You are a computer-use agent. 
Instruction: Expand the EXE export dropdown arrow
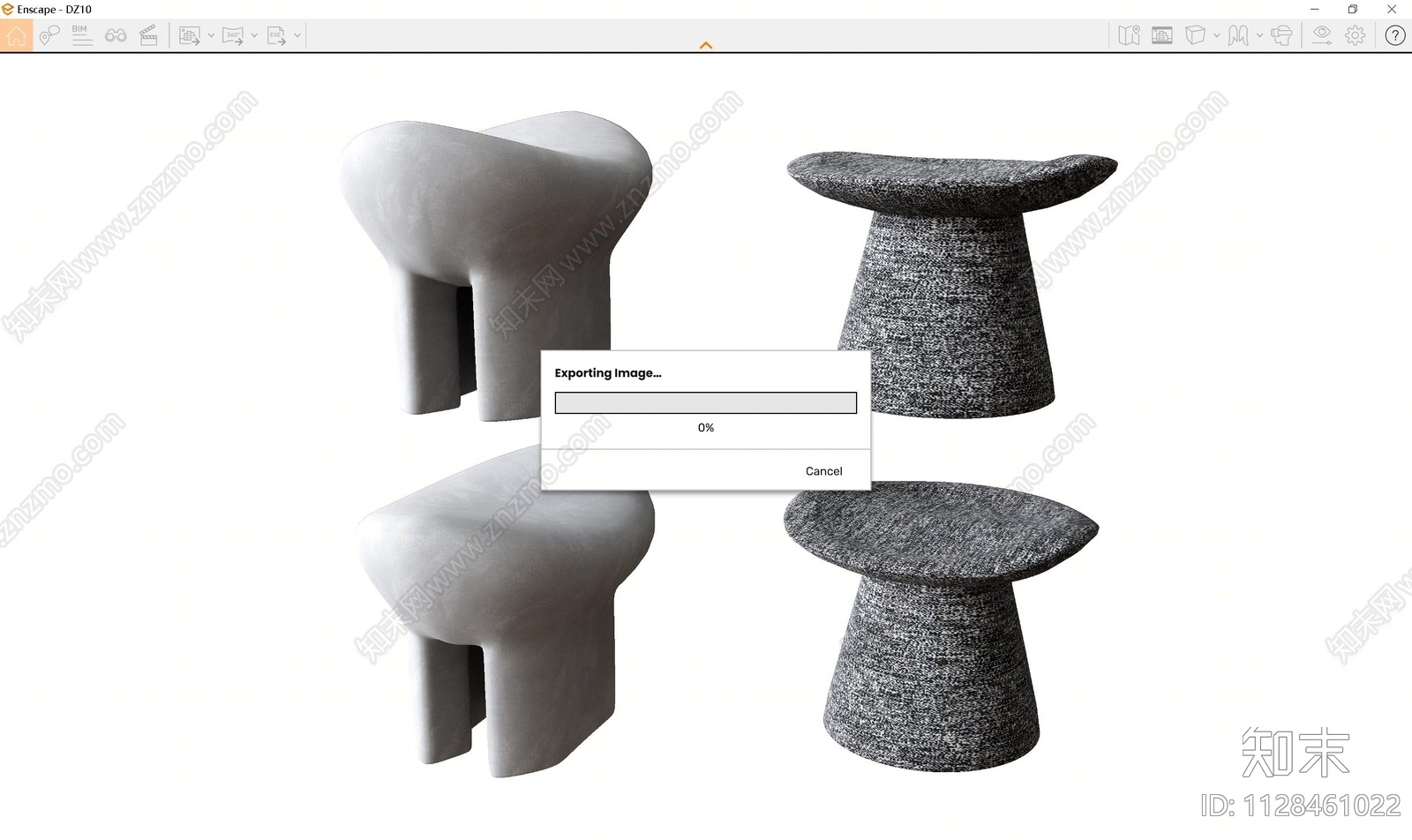pos(297,35)
